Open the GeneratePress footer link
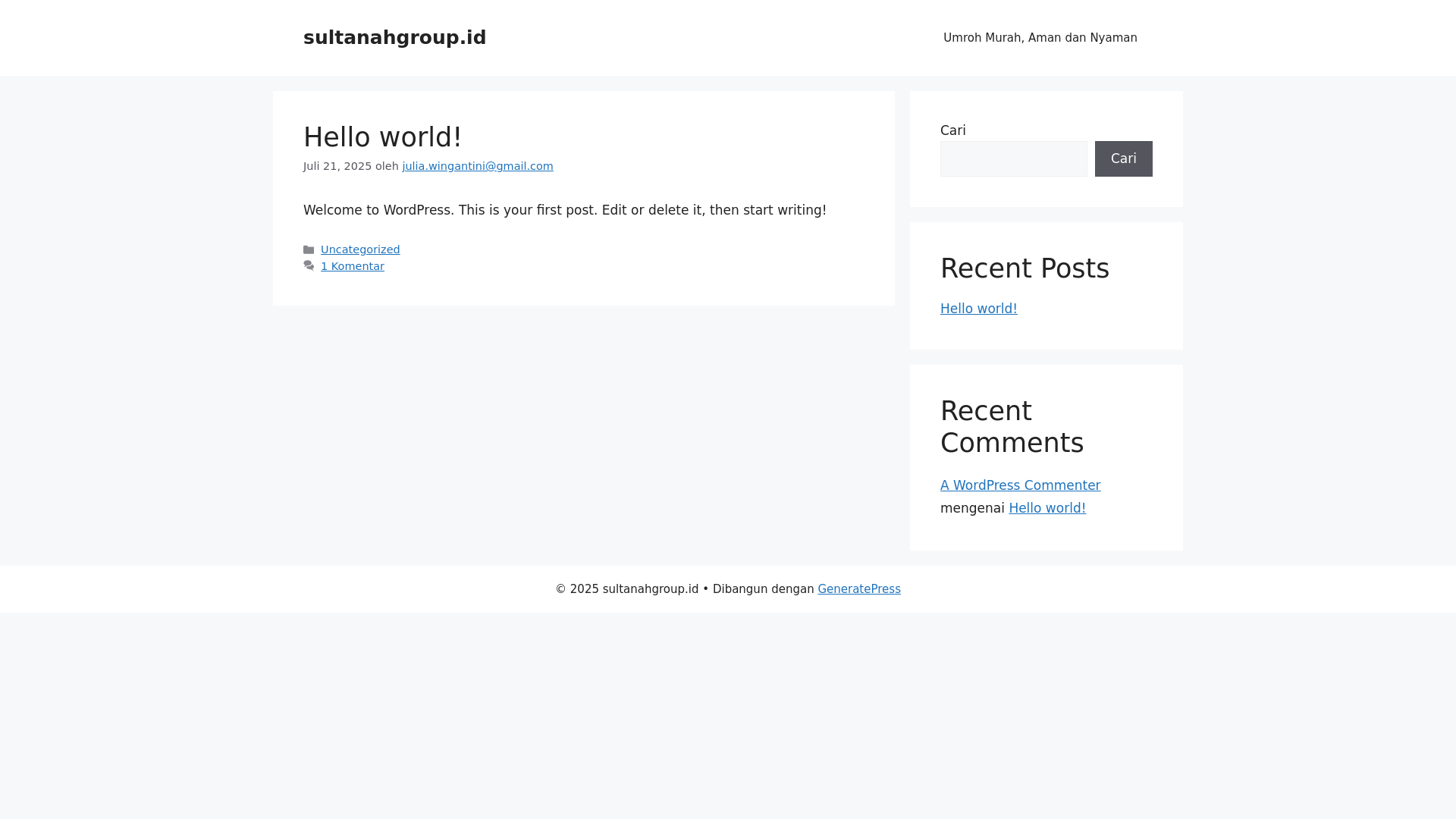1456x819 pixels. click(858, 589)
